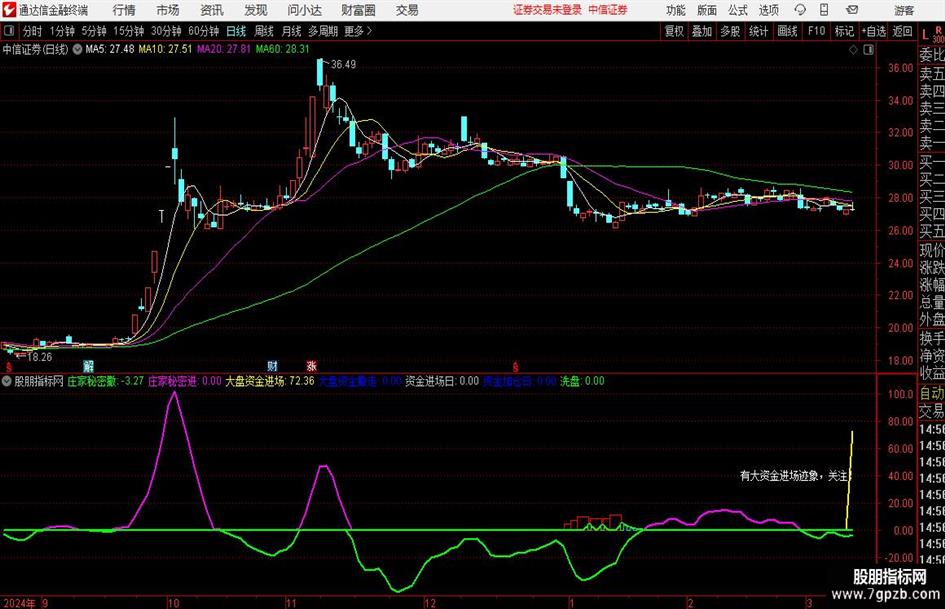945x609 pixels.
Task: Toggle the panel layout icon left of 分时
Action: (9, 31)
